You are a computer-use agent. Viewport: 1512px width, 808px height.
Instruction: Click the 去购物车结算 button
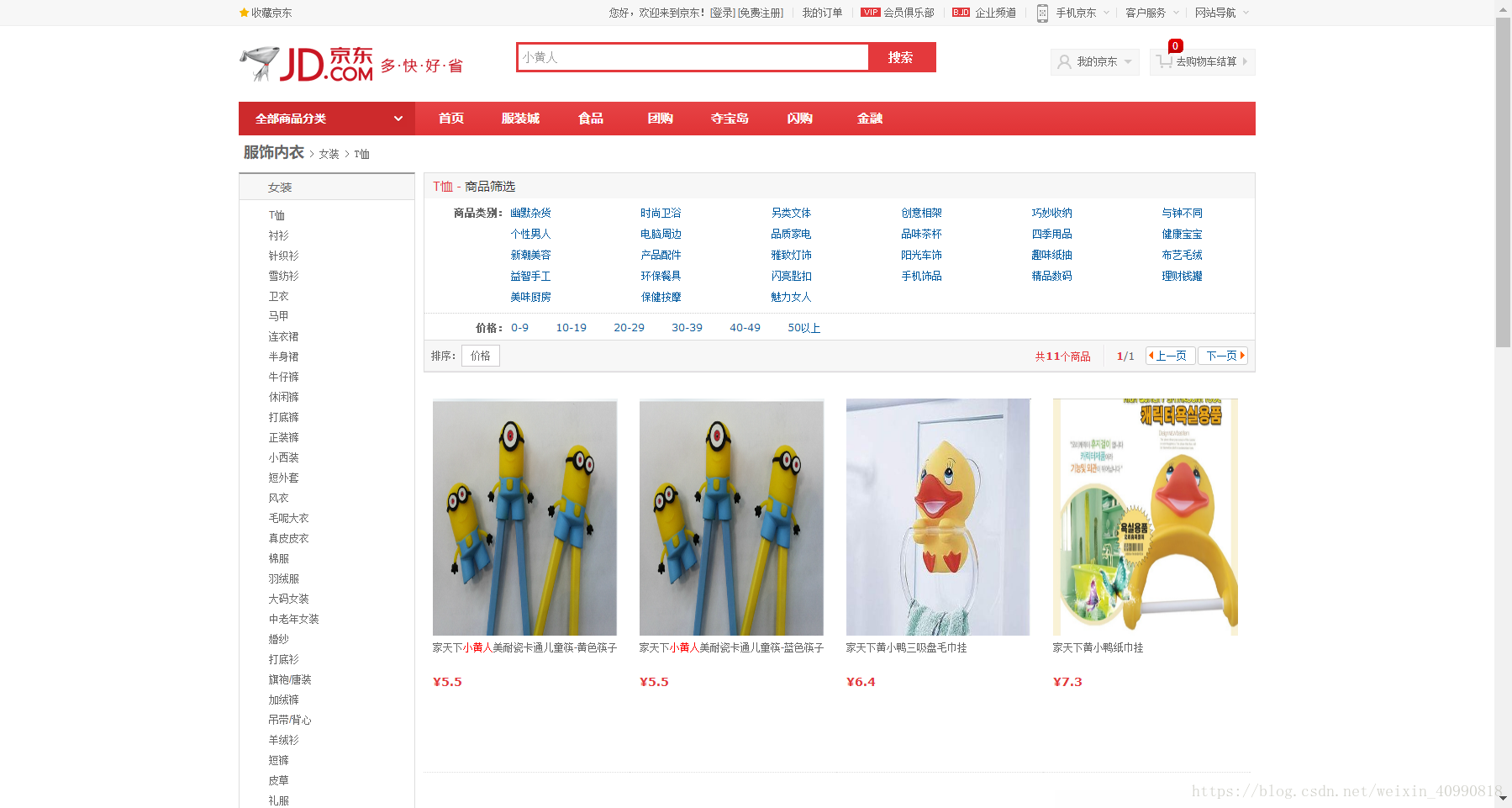(x=1203, y=61)
